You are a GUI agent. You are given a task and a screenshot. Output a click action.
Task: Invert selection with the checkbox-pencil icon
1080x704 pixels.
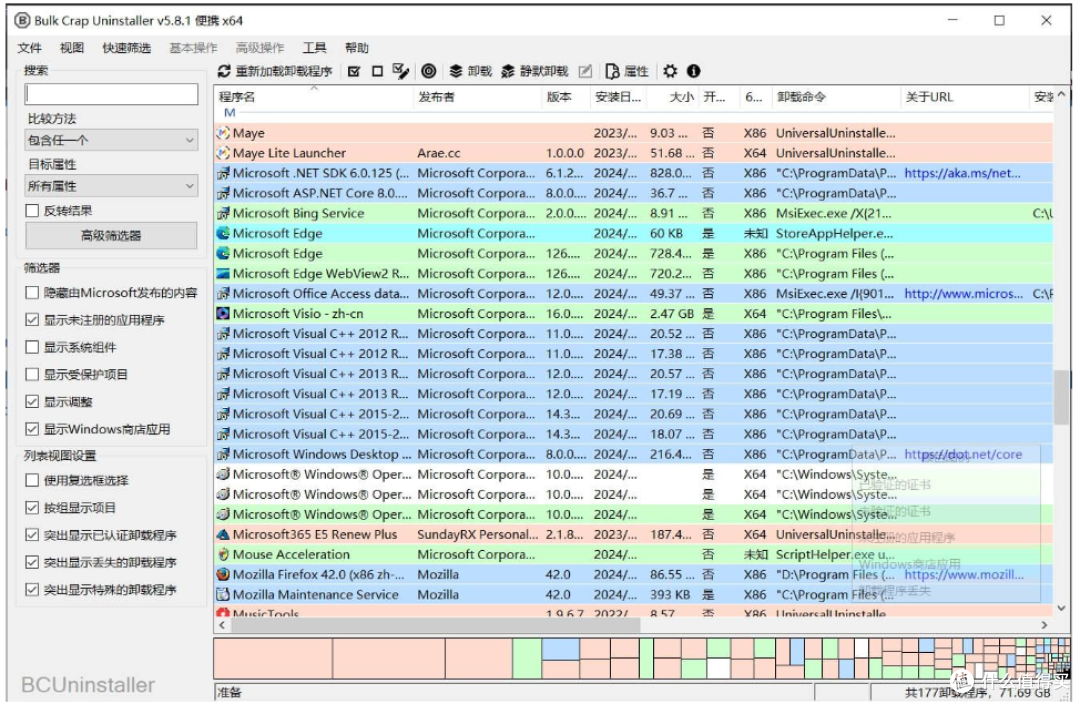click(400, 71)
